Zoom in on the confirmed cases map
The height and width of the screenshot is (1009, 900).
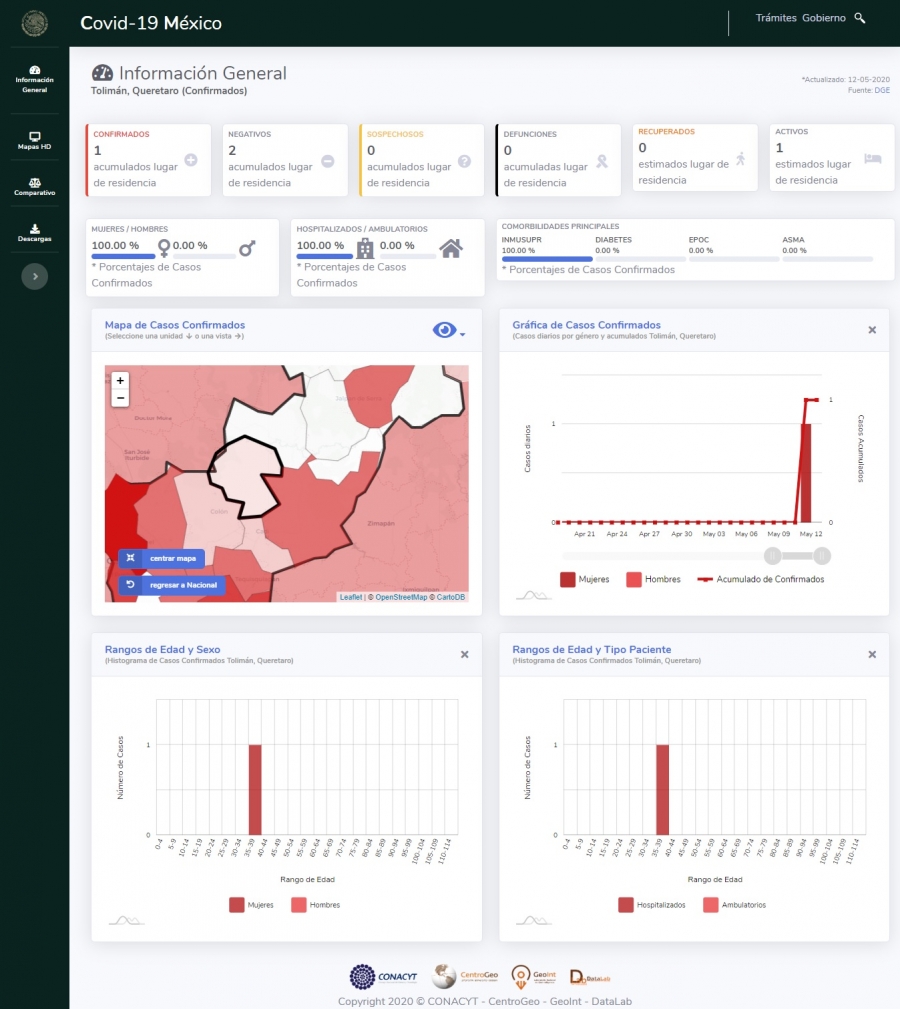pyautogui.click(x=121, y=380)
